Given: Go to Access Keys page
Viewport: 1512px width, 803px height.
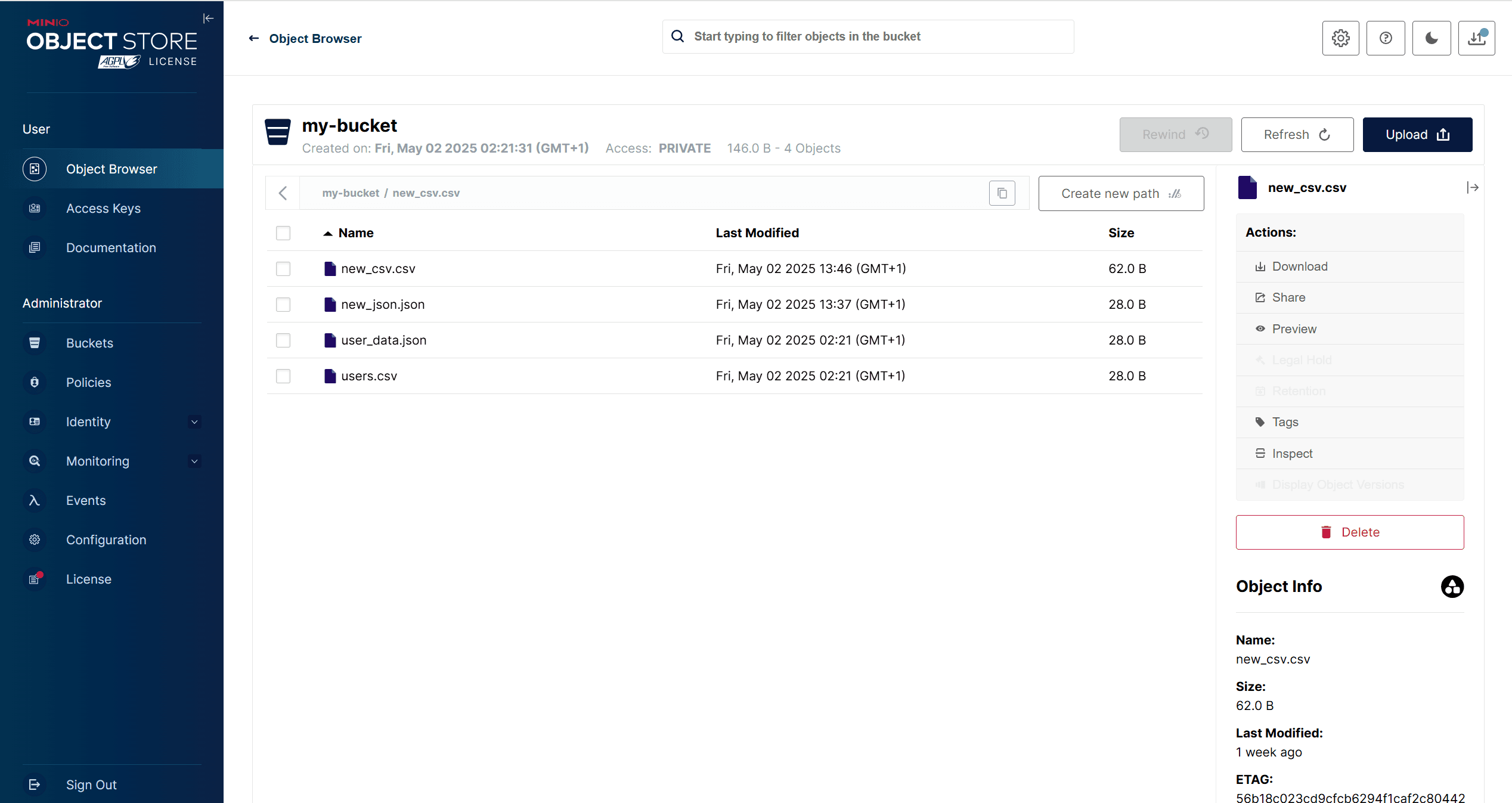Looking at the screenshot, I should 103,209.
